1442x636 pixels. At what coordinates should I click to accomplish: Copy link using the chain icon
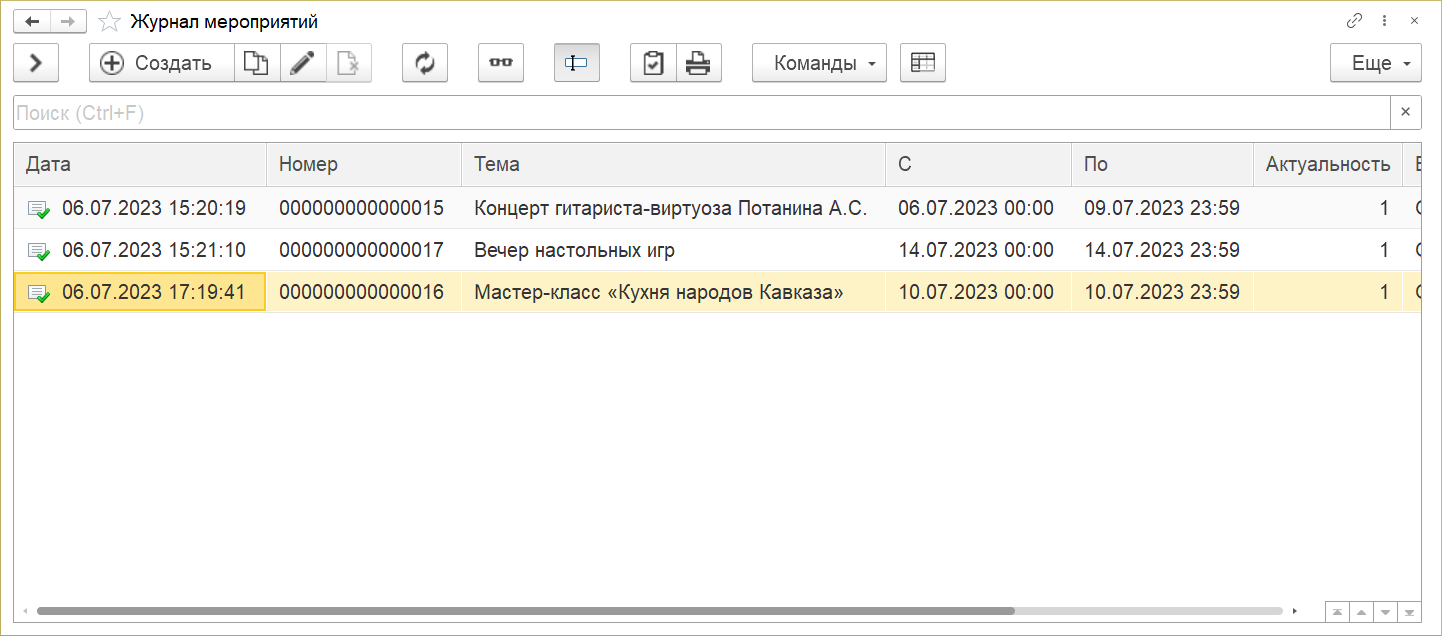point(1355,21)
